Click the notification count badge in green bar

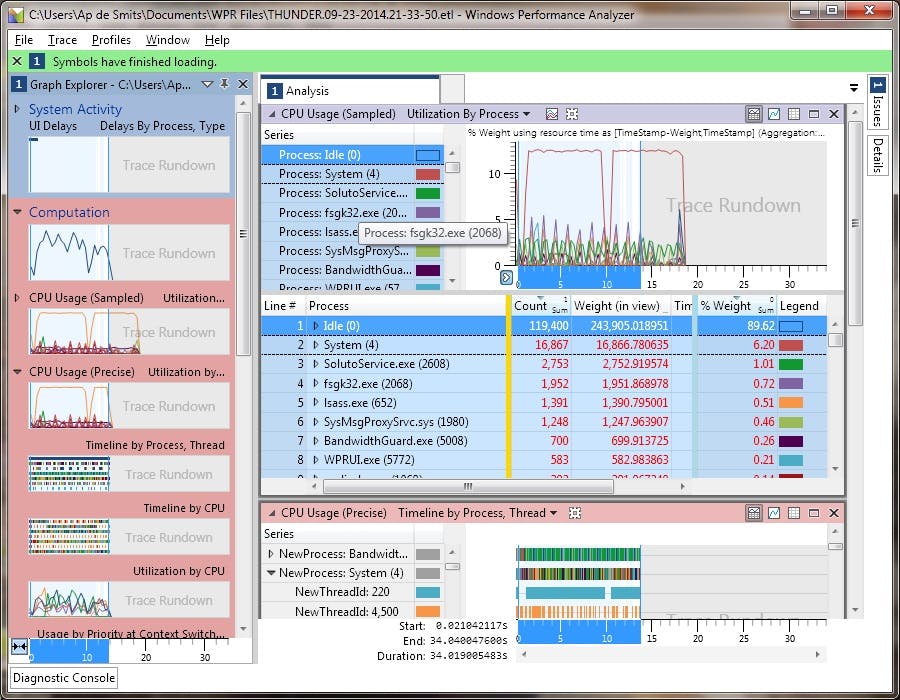tap(37, 61)
